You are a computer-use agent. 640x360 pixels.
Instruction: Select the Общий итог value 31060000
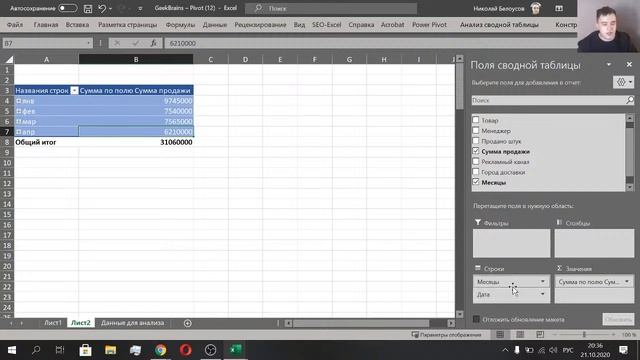[x=136, y=142]
